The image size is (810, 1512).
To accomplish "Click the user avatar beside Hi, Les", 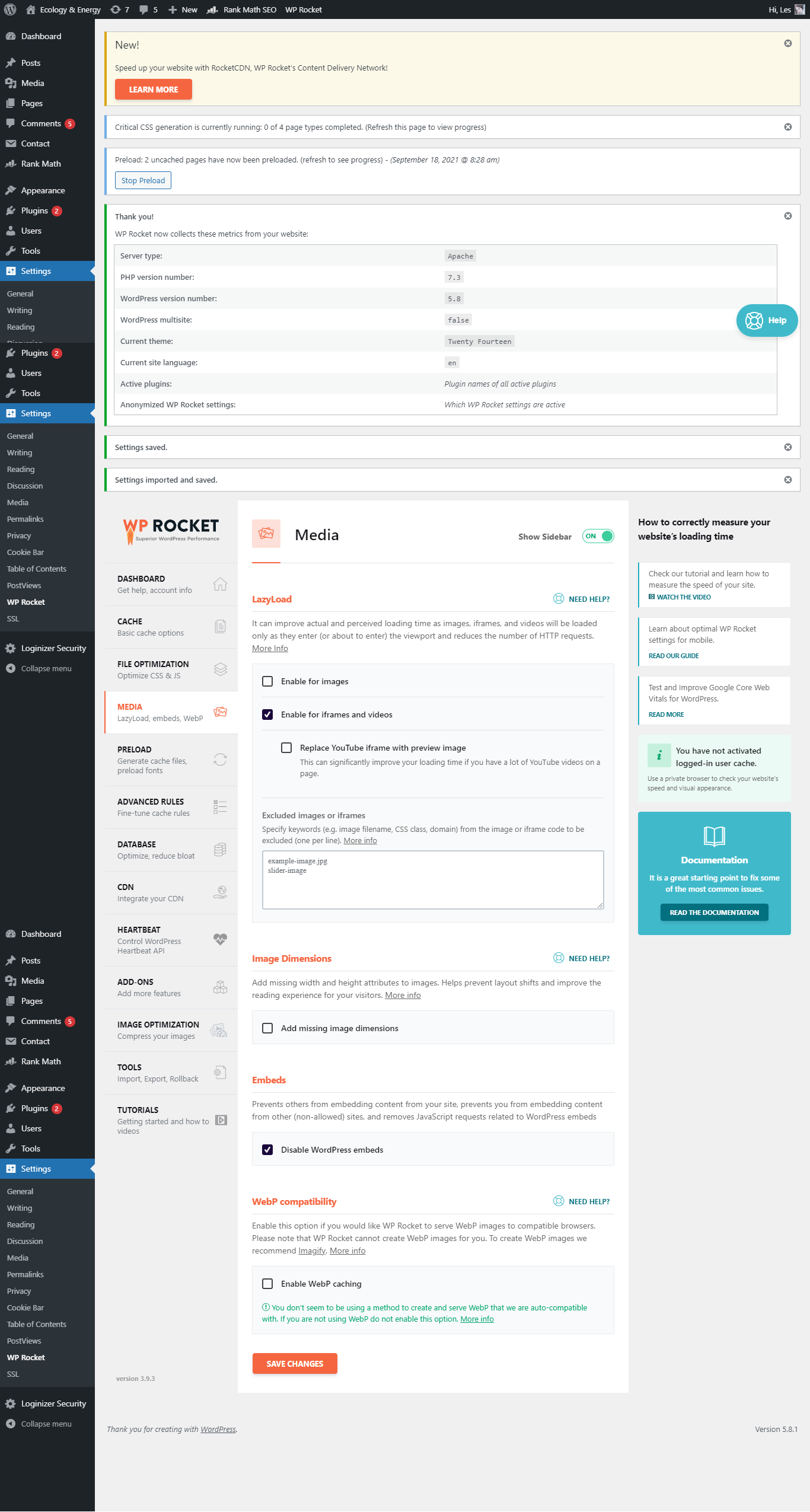I will click(x=800, y=9).
